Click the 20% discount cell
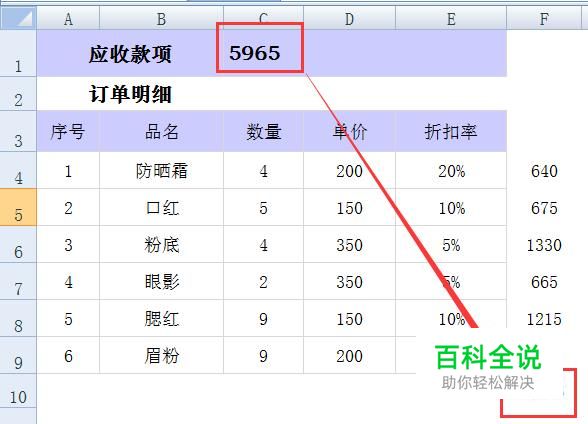 (451, 170)
